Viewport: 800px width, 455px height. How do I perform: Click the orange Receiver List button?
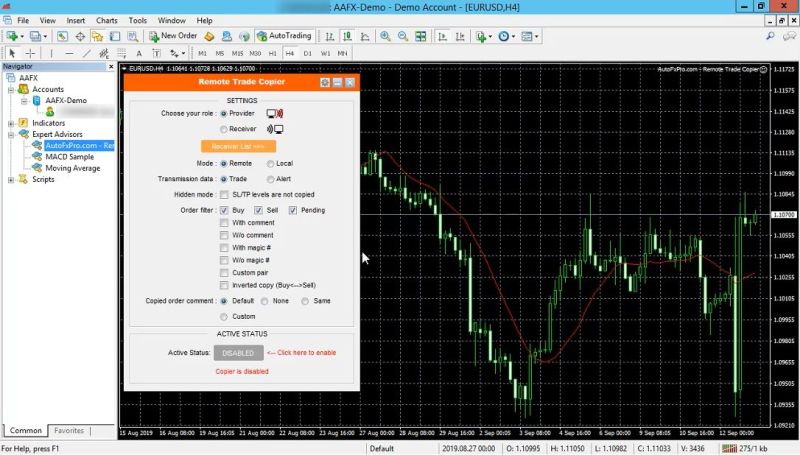(x=238, y=146)
